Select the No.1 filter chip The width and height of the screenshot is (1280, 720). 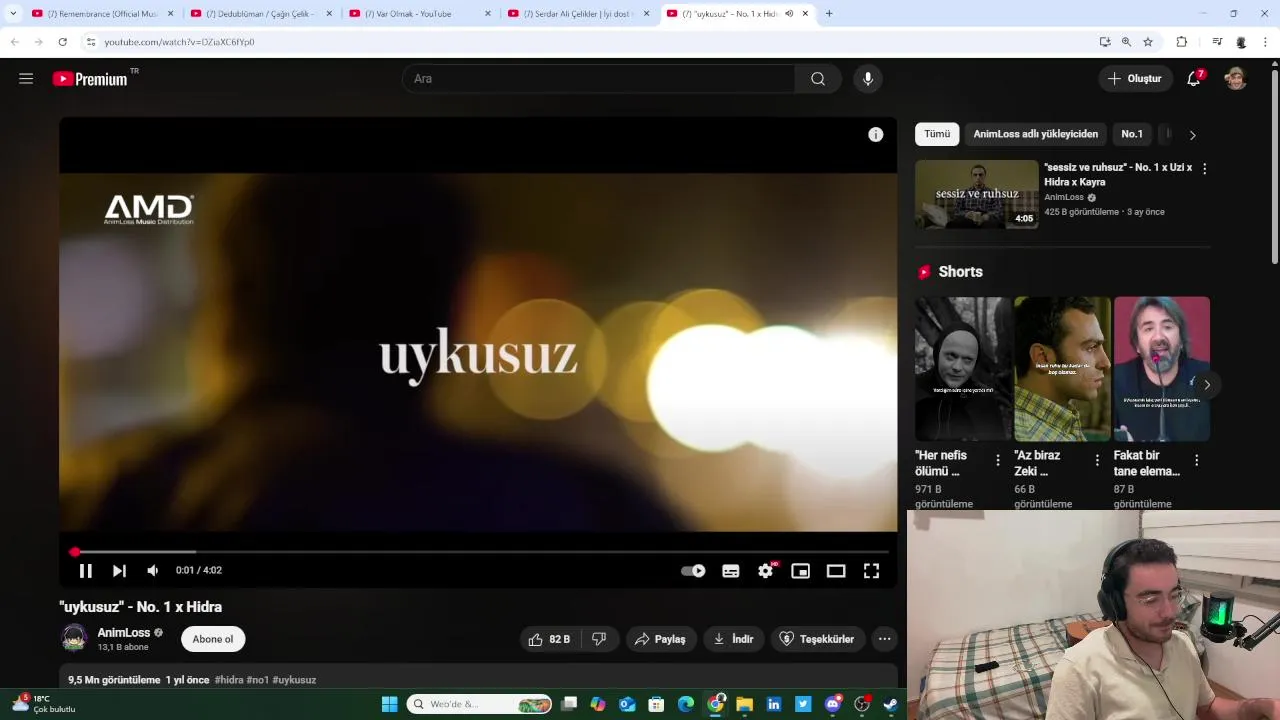pos(1132,134)
